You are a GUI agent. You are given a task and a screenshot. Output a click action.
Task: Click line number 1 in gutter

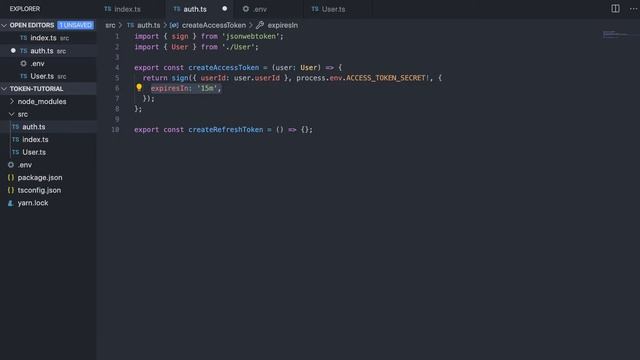[x=117, y=36]
